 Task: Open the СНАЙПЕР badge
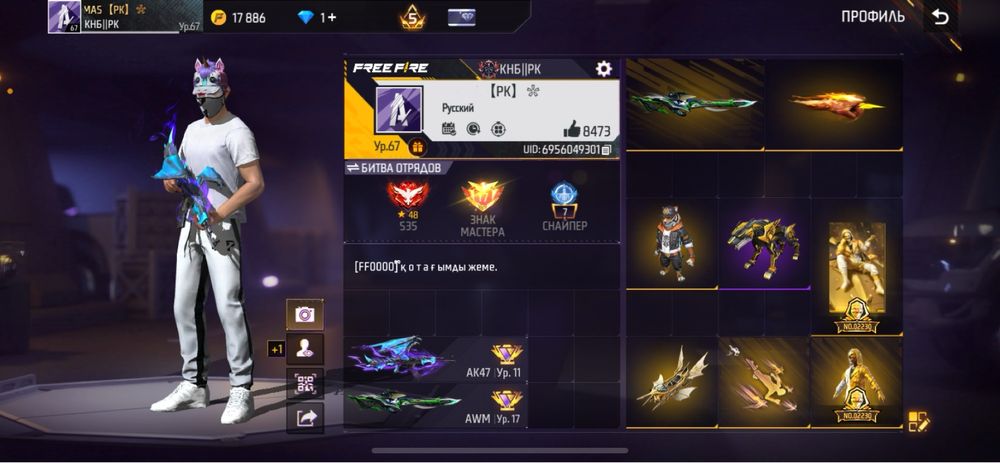point(564,207)
